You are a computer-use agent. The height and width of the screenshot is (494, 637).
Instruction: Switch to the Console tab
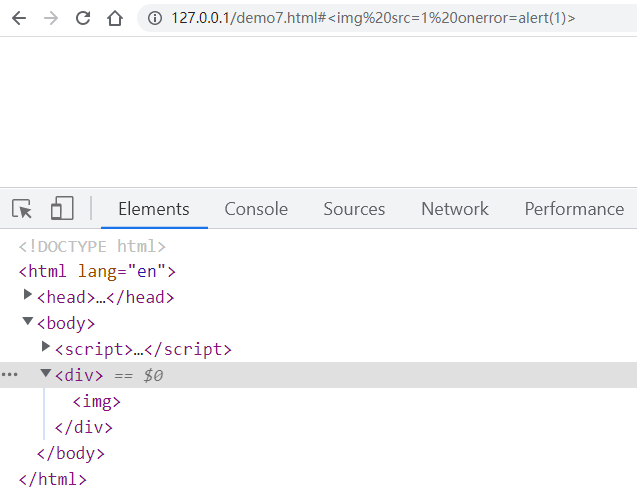[256, 209]
